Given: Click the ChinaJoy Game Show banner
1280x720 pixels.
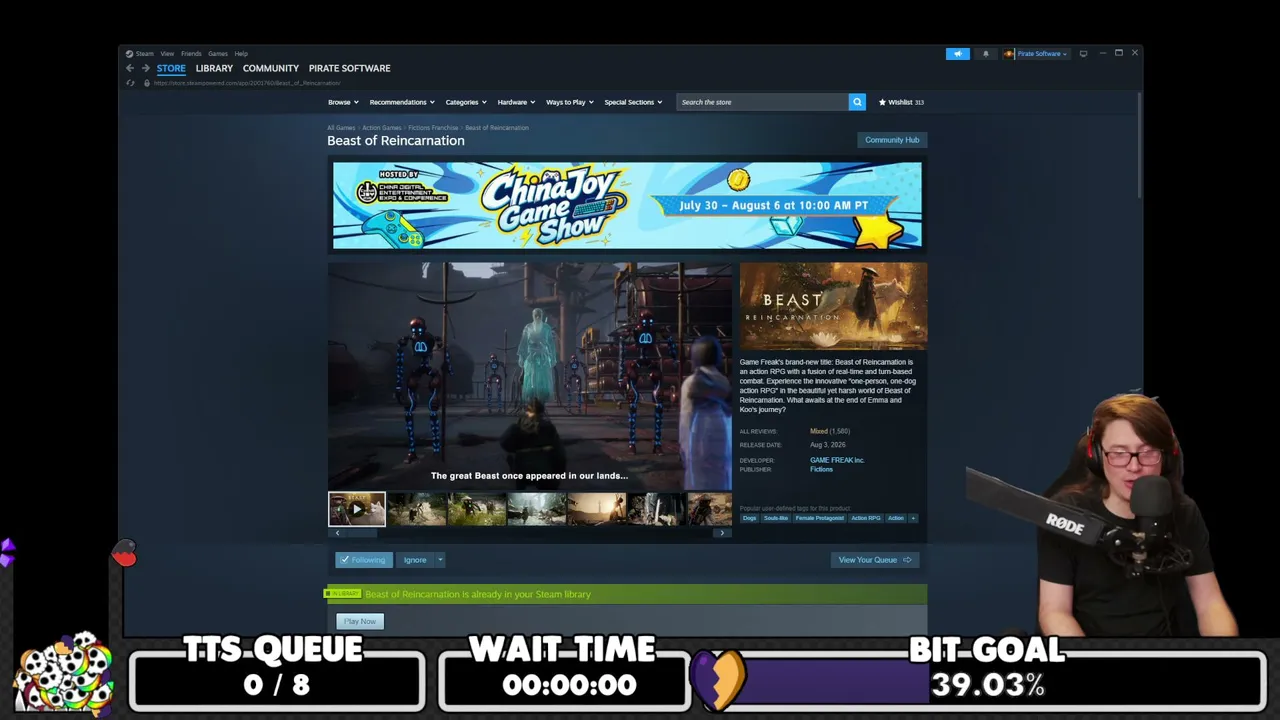Looking at the screenshot, I should click(627, 205).
